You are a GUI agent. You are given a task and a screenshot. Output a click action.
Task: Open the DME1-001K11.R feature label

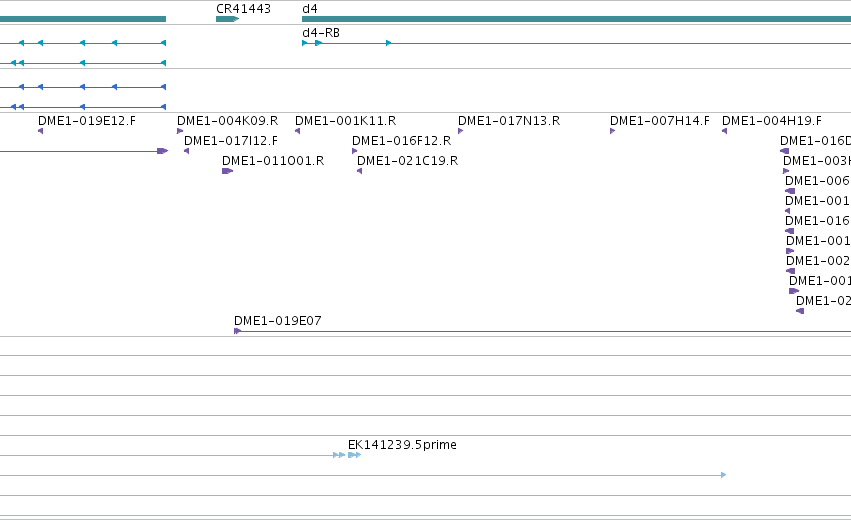coord(345,121)
